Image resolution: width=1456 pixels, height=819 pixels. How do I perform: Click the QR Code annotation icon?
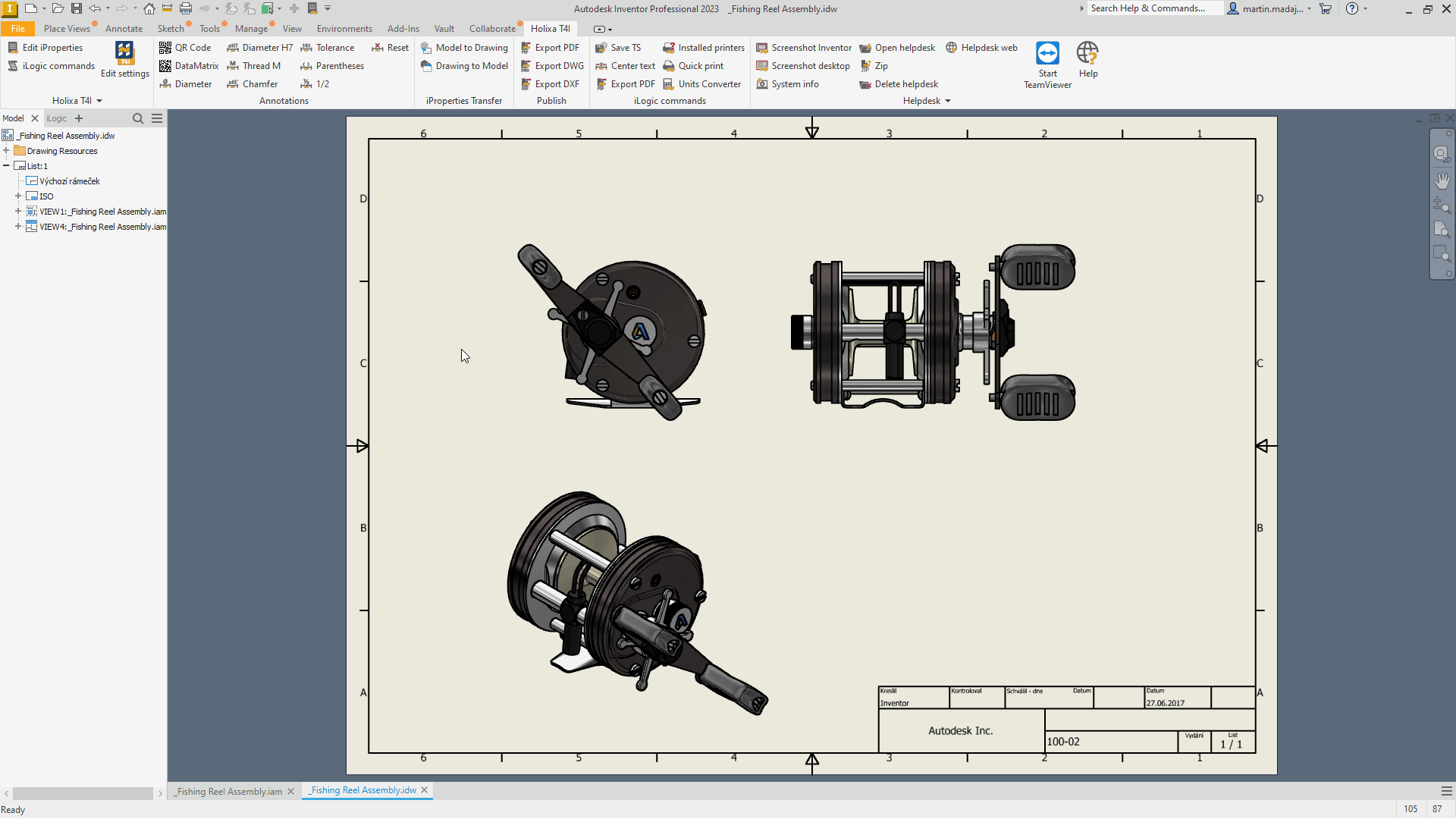click(165, 48)
